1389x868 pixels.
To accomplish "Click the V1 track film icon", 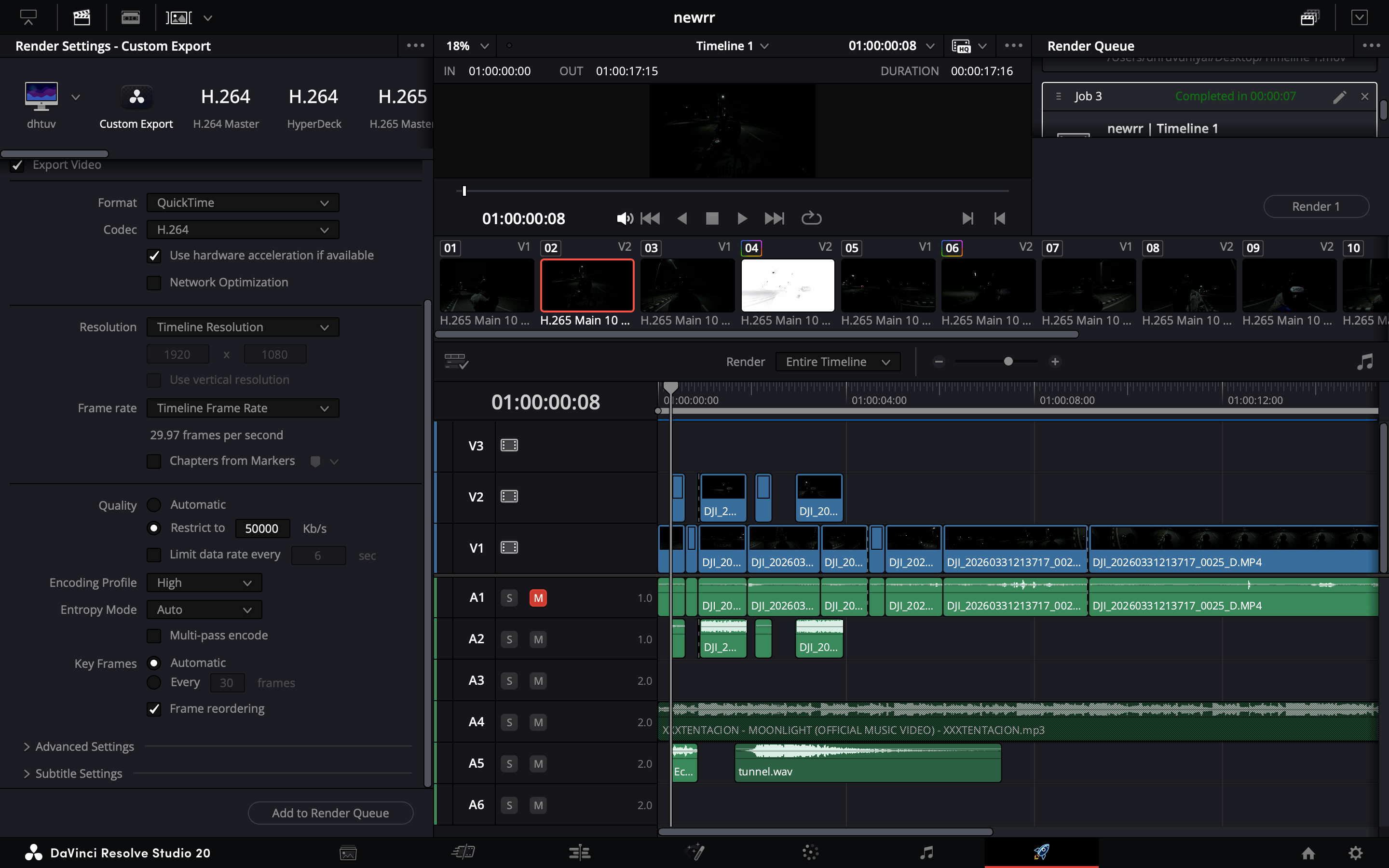I will coord(509,548).
